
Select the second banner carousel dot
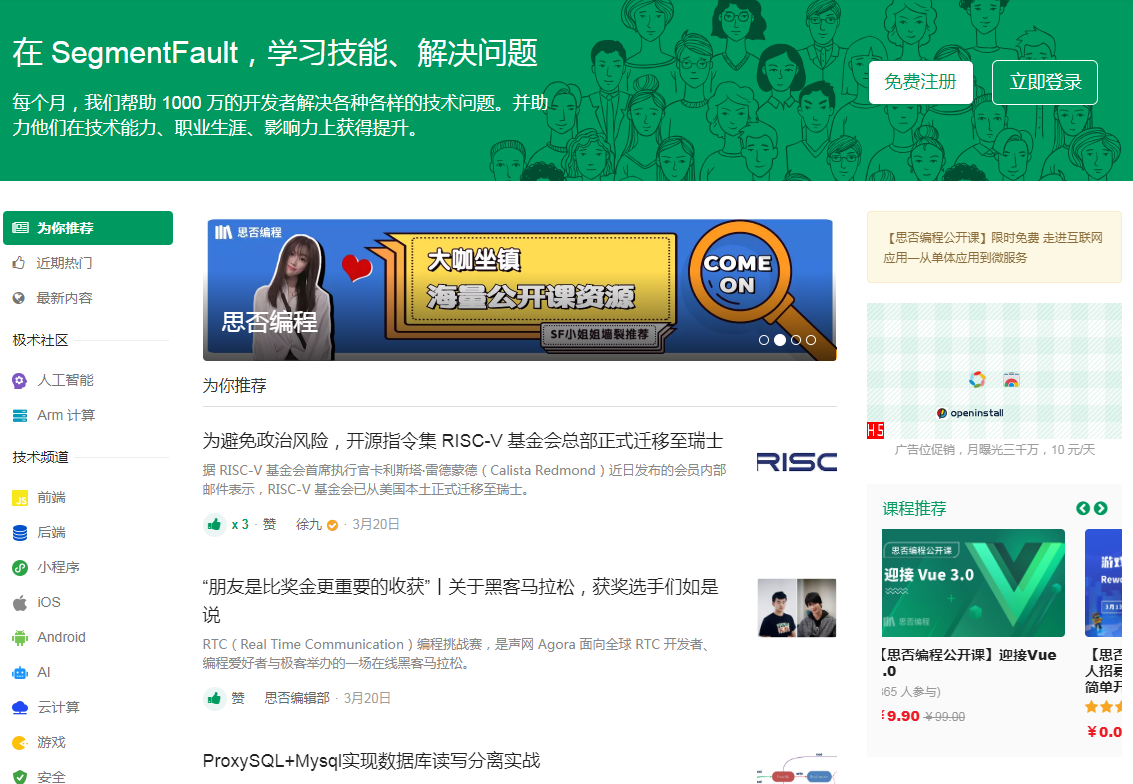pyautogui.click(x=780, y=340)
